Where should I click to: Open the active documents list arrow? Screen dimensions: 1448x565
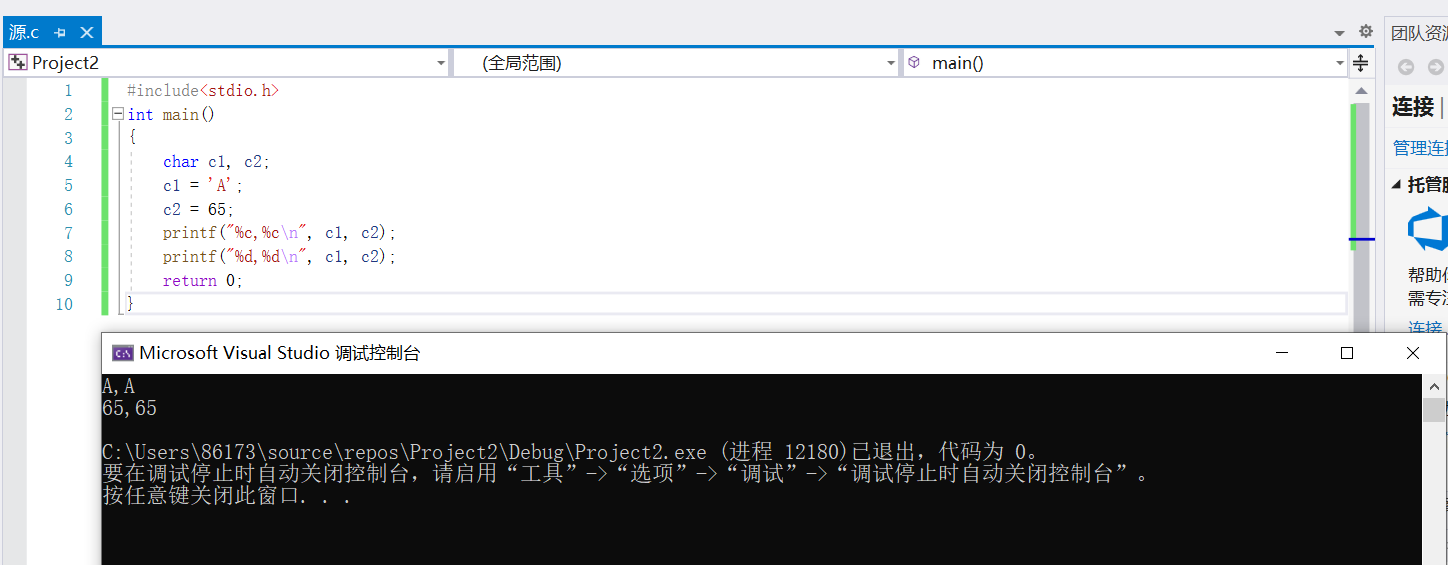click(x=1340, y=33)
